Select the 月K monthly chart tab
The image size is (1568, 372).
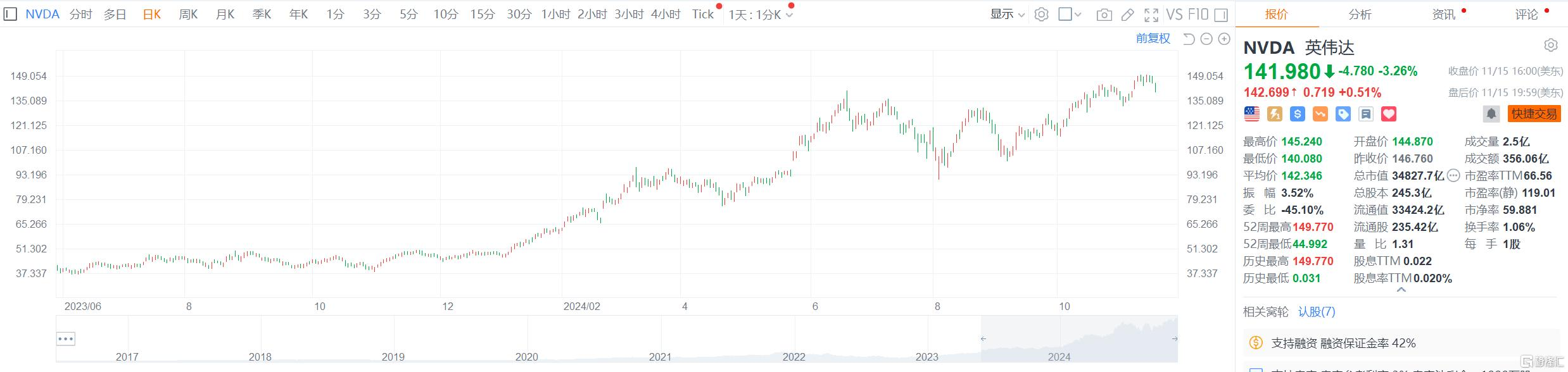pos(225,14)
